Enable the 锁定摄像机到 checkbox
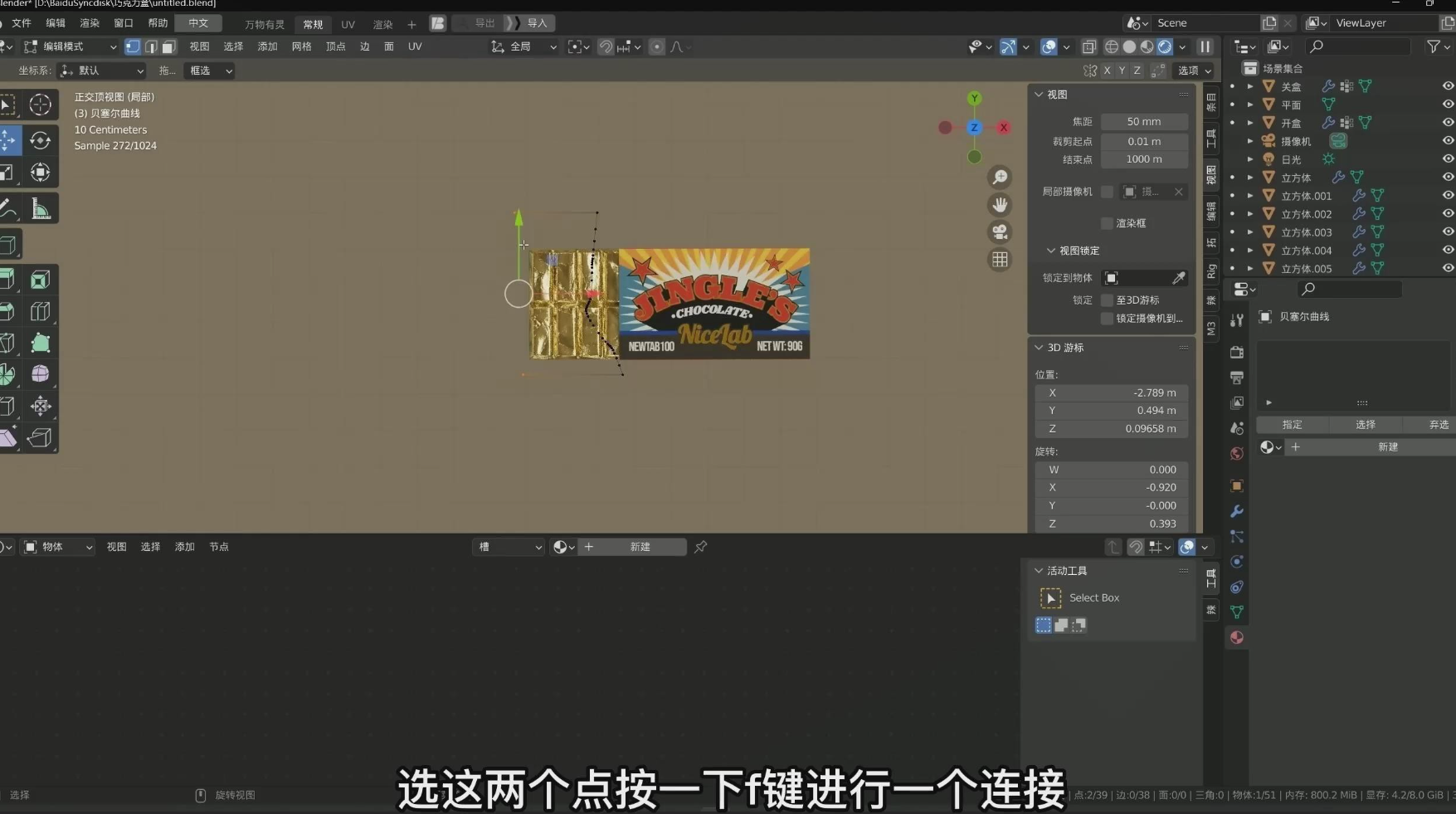This screenshot has width=1456, height=814. point(1107,319)
